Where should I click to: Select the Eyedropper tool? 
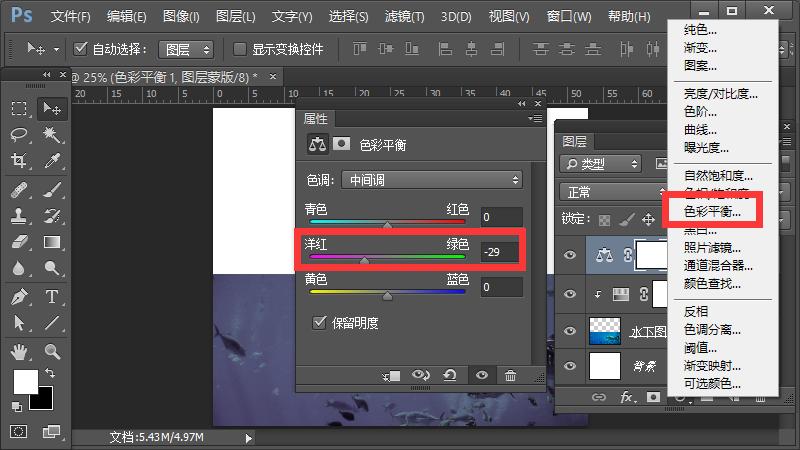(52, 161)
